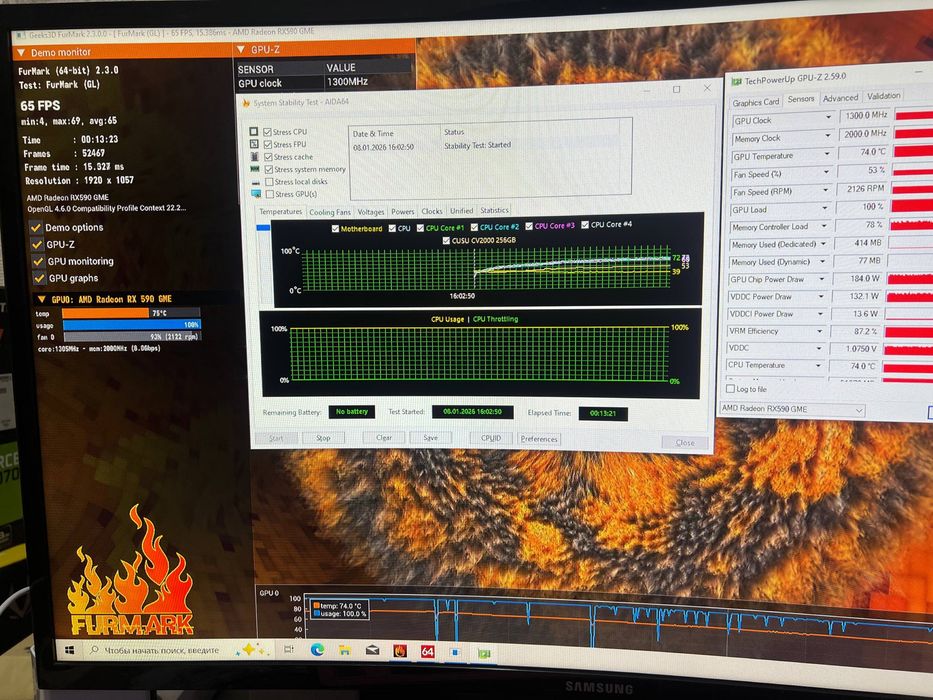Click the blue window icon in taskbar

(455, 652)
